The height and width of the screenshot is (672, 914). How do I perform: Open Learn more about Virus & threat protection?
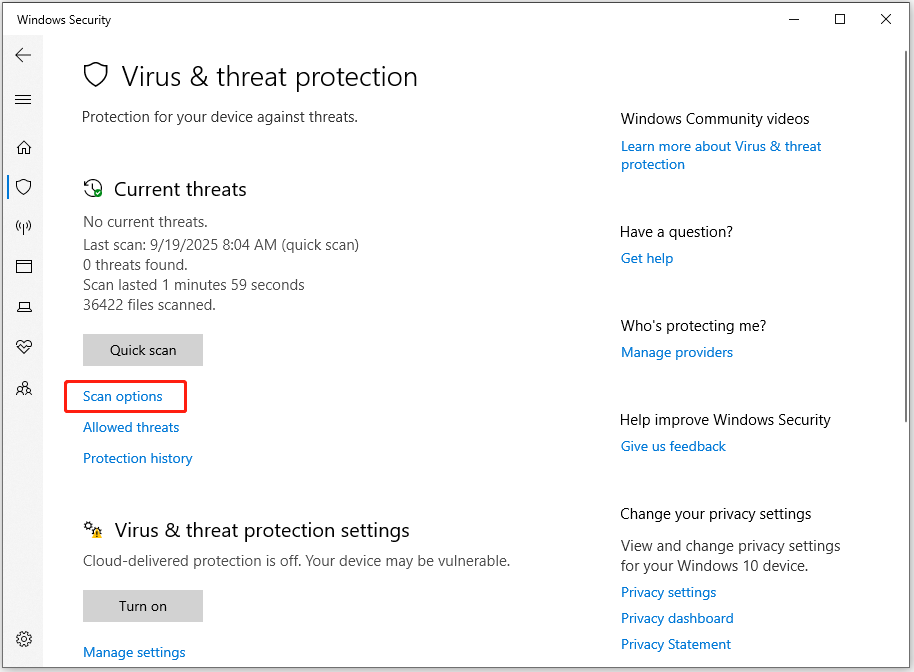[720, 155]
